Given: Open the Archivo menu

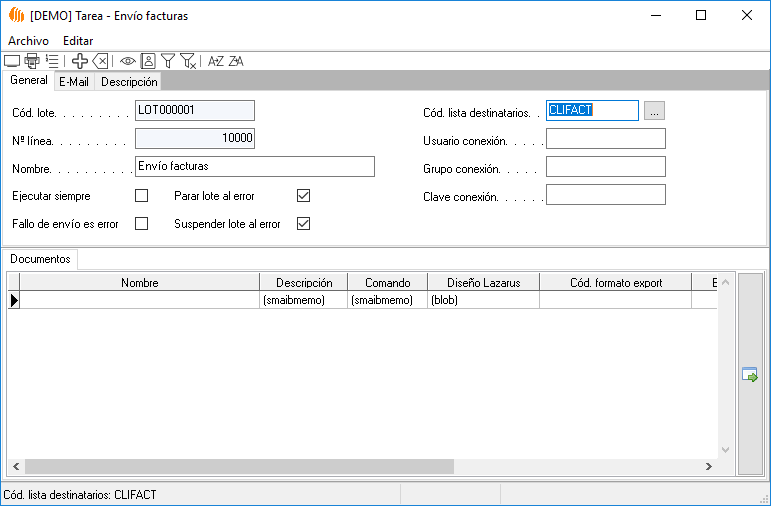Looking at the screenshot, I should click(x=28, y=41).
